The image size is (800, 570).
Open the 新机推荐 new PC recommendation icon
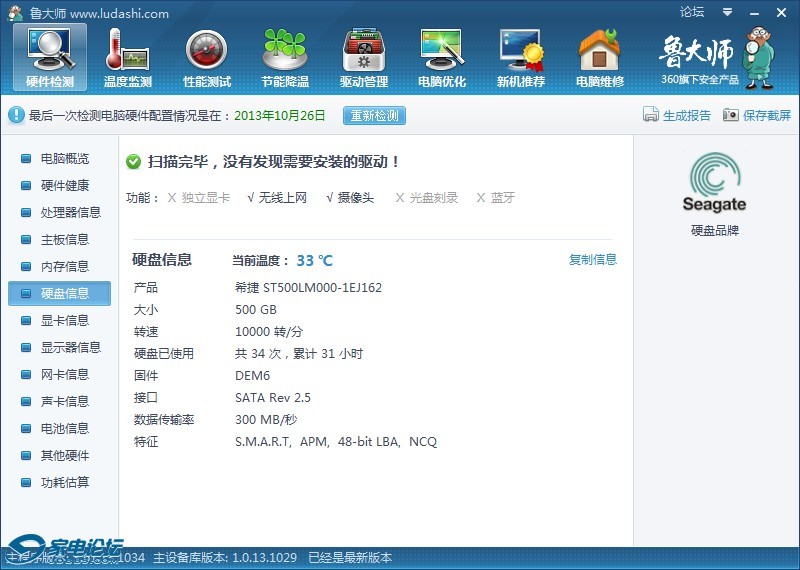click(521, 57)
